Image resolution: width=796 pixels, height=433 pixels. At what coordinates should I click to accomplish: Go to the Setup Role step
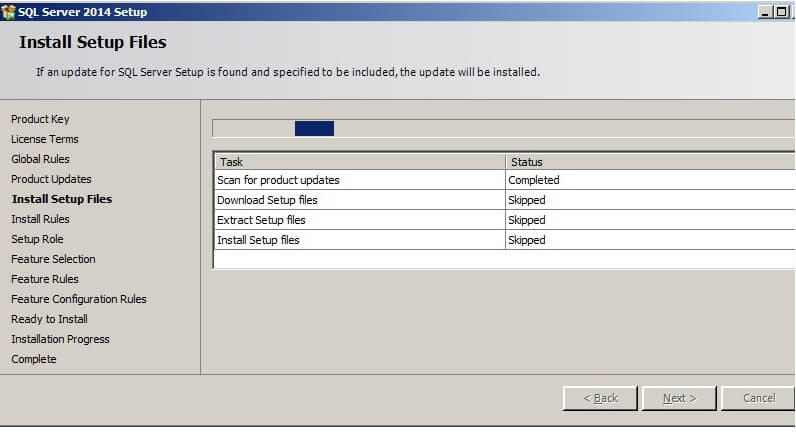[37, 239]
